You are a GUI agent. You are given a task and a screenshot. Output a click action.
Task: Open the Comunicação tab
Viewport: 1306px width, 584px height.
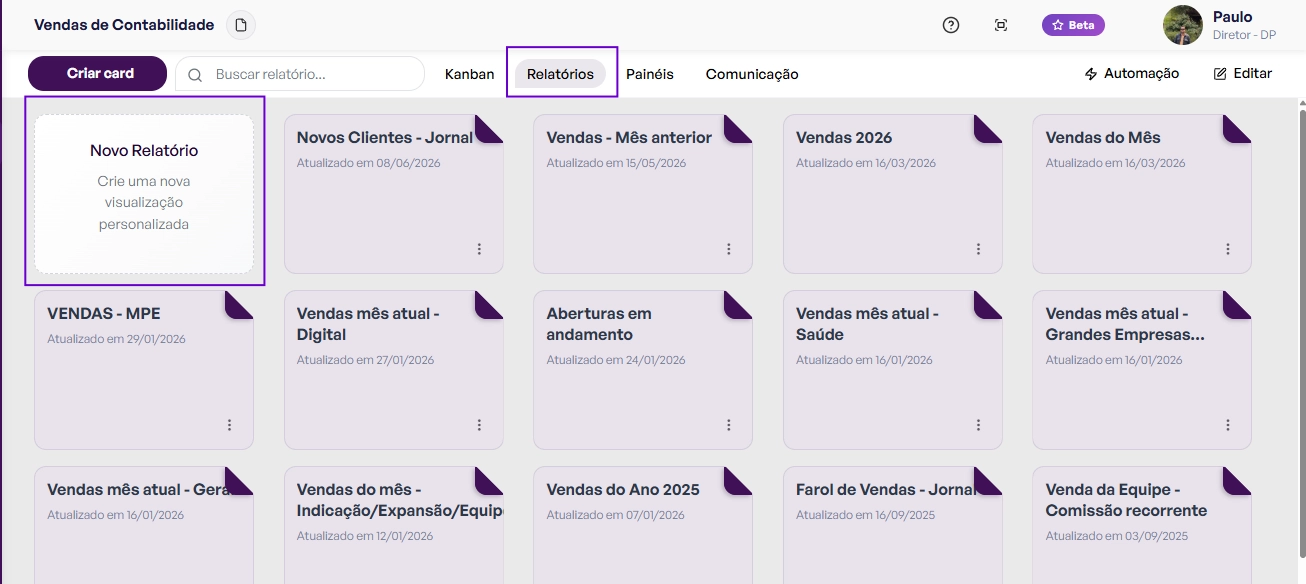click(x=752, y=74)
